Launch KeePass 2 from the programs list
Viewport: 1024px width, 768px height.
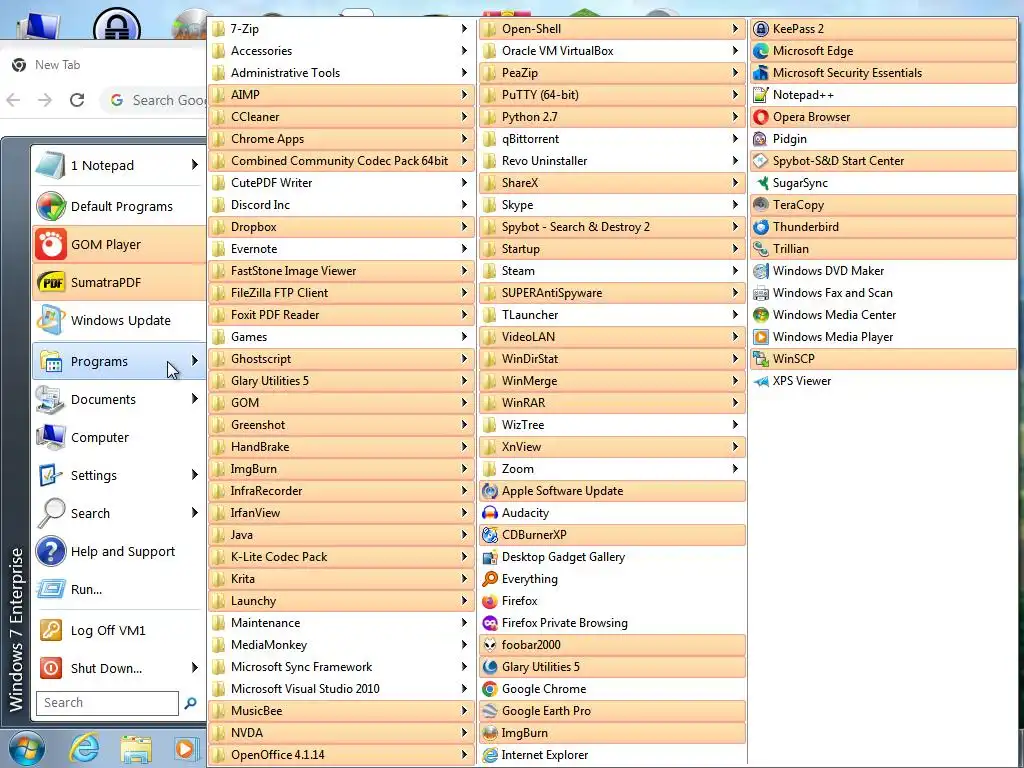coord(883,29)
